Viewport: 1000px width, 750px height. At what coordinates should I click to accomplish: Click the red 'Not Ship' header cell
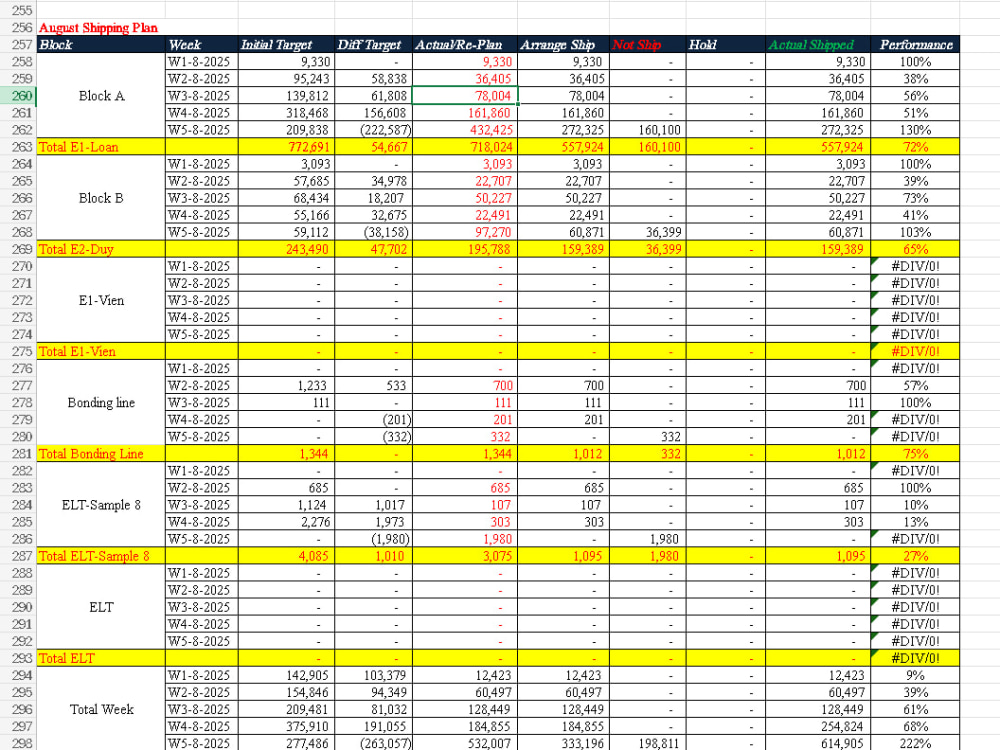(647, 45)
